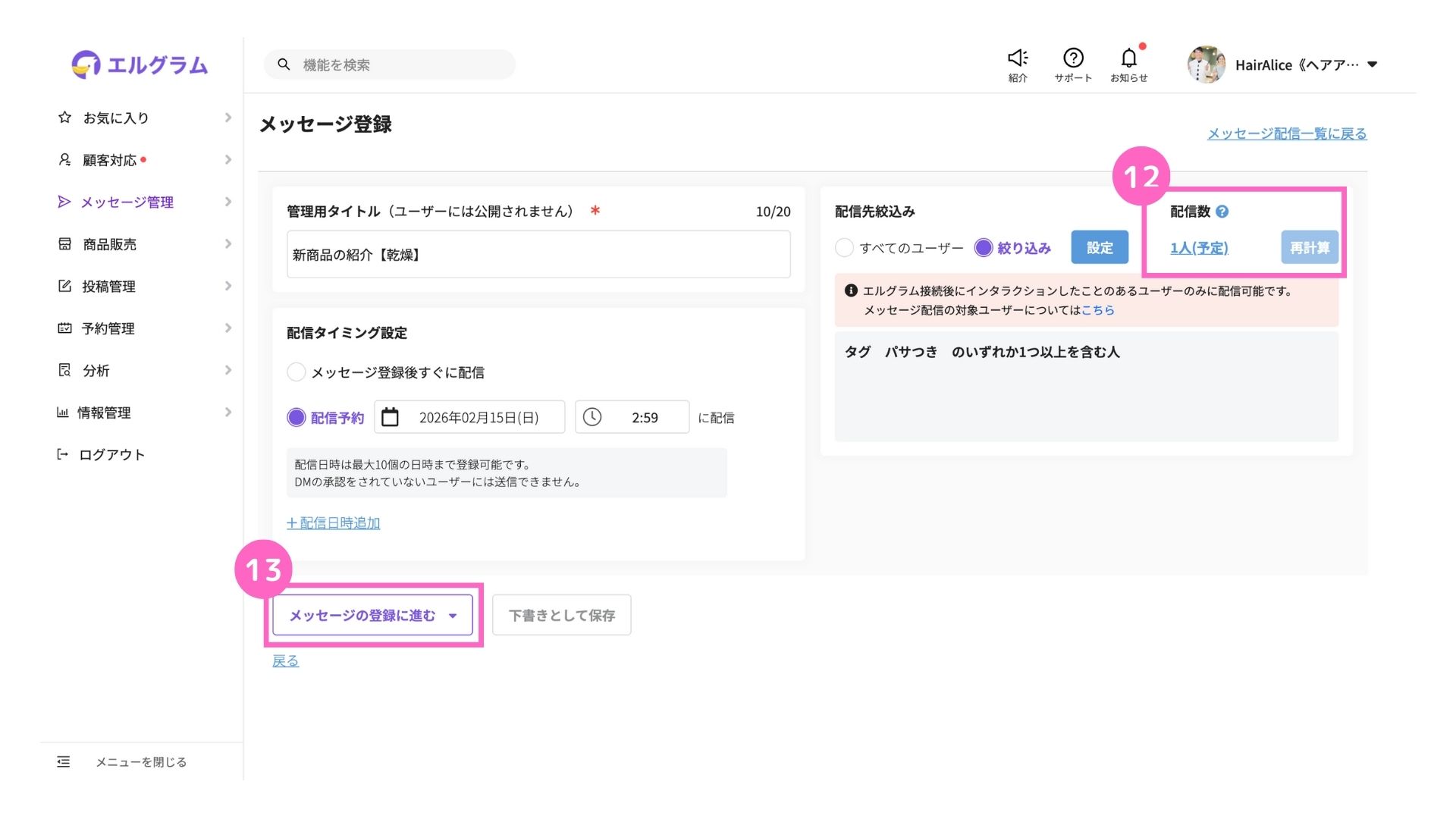Click the calendar icon for delivery date
Viewport: 1456px width, 819px height.
390,417
